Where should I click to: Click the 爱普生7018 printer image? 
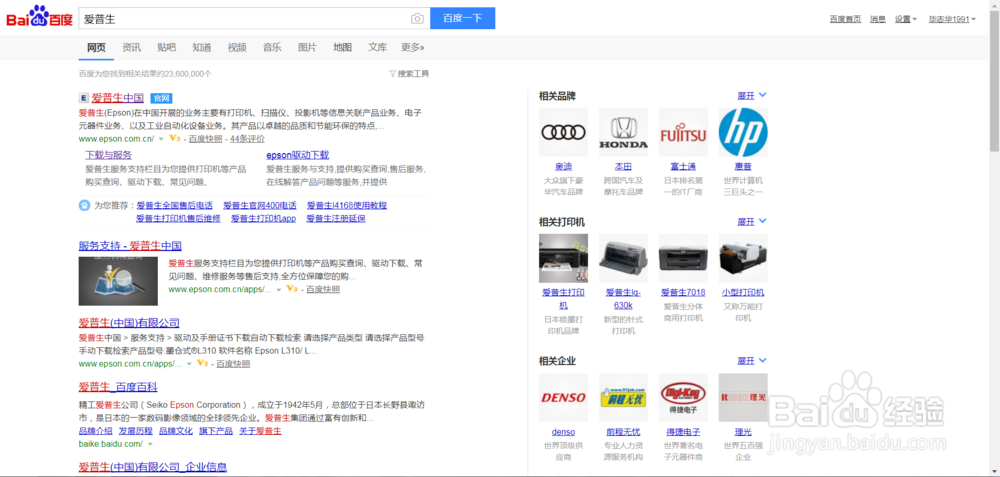click(683, 258)
